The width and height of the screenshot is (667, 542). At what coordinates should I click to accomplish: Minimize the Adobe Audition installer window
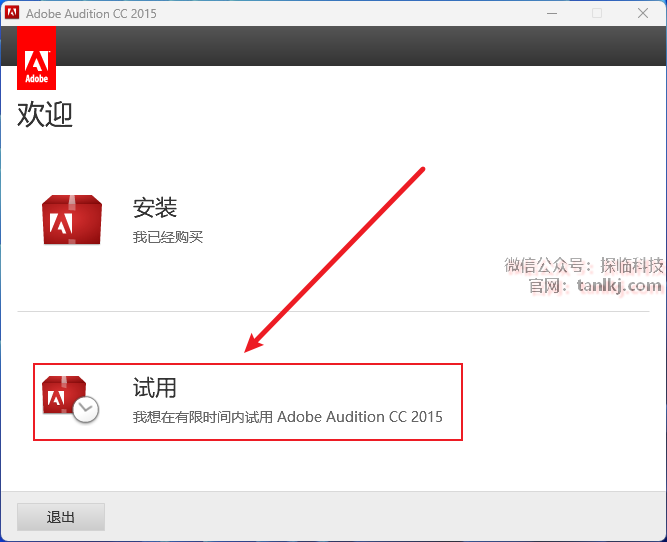[551, 13]
